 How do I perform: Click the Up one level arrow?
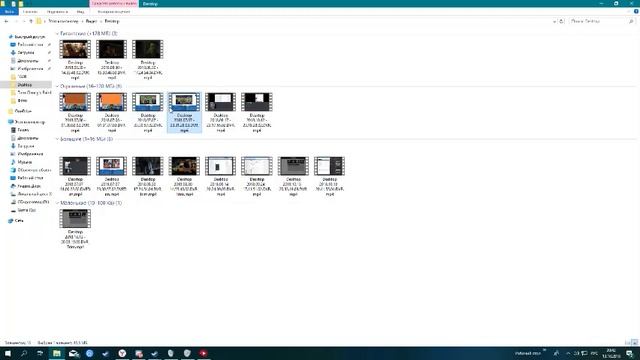click(x=31, y=21)
